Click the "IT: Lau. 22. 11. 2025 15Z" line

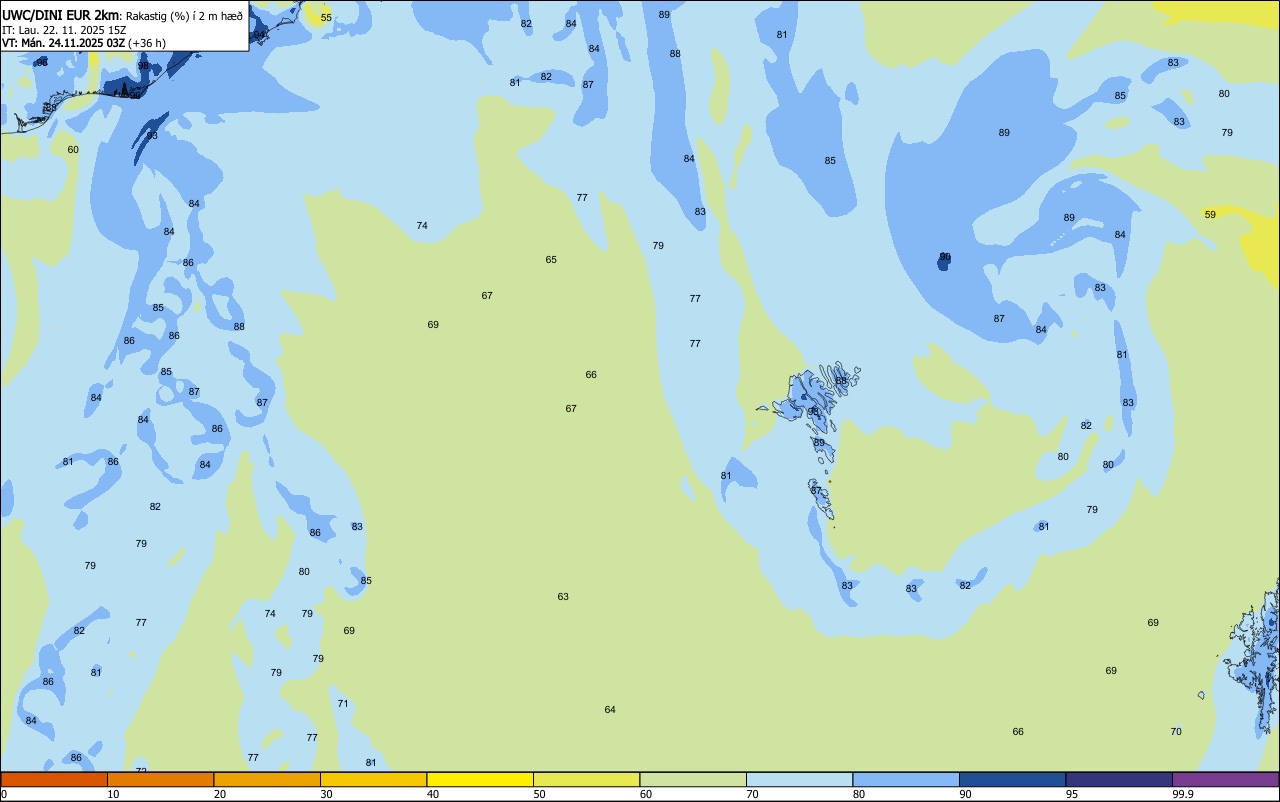[64, 29]
